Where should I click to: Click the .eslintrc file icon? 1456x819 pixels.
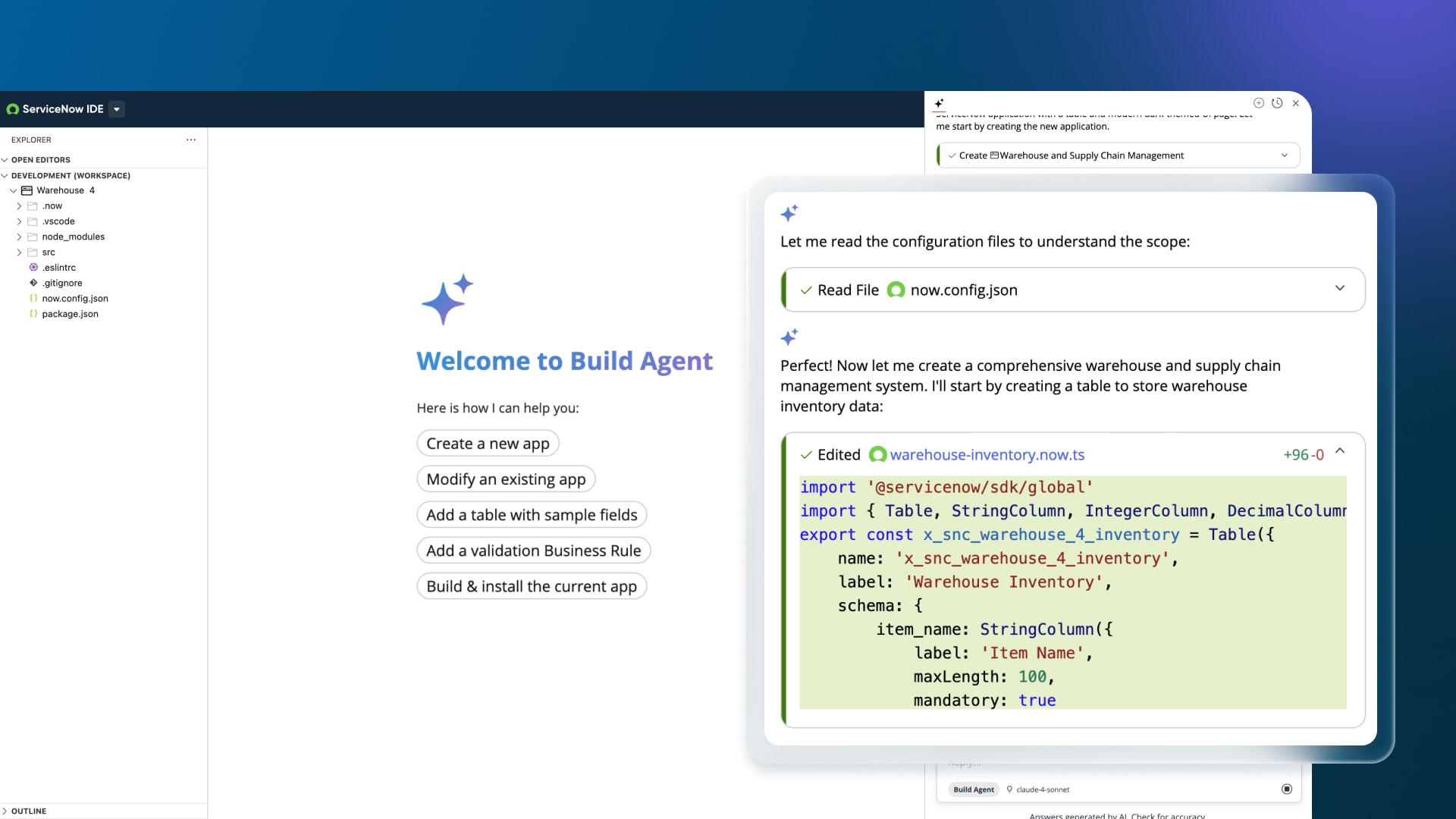point(33,268)
